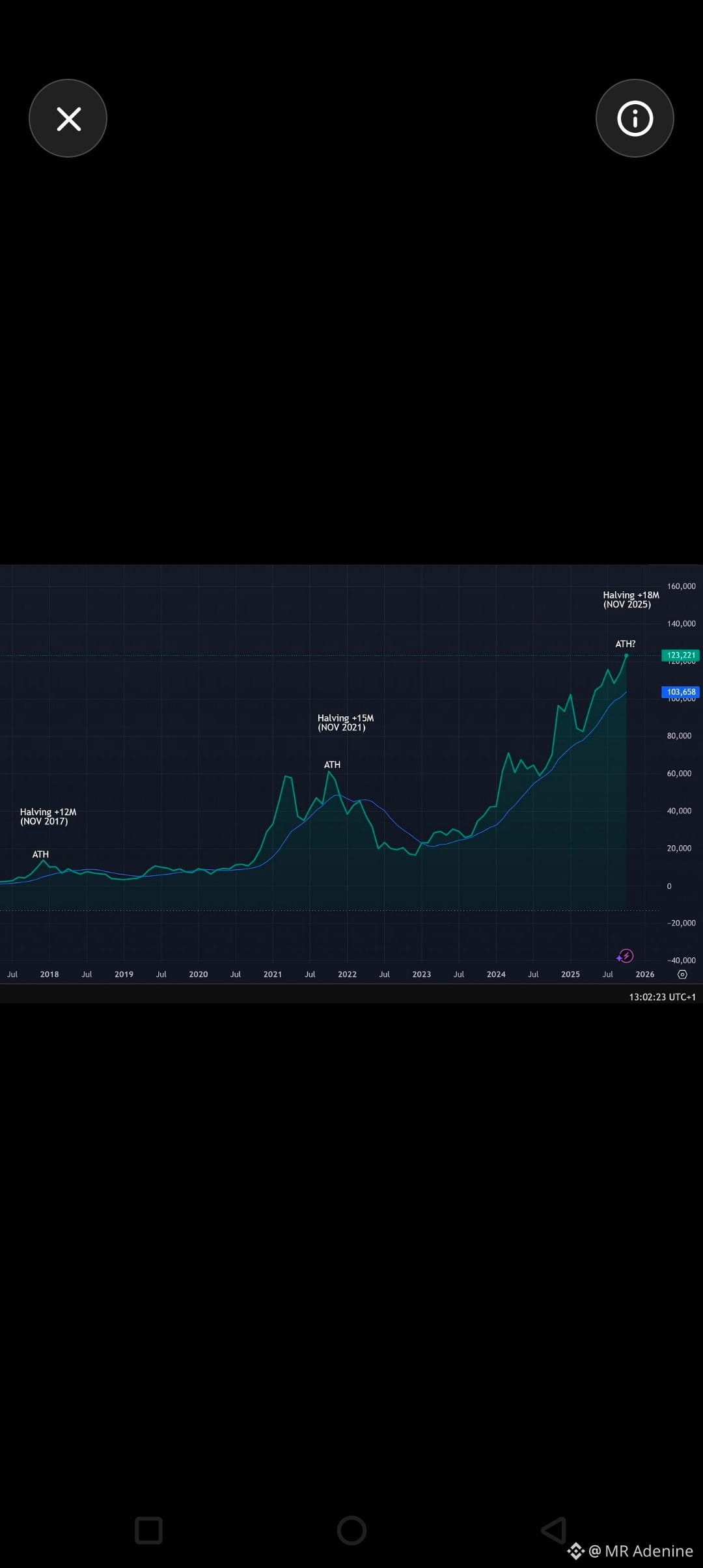This screenshot has height=1568, width=703.
Task: Click the green 123,221 price label
Action: pos(681,655)
